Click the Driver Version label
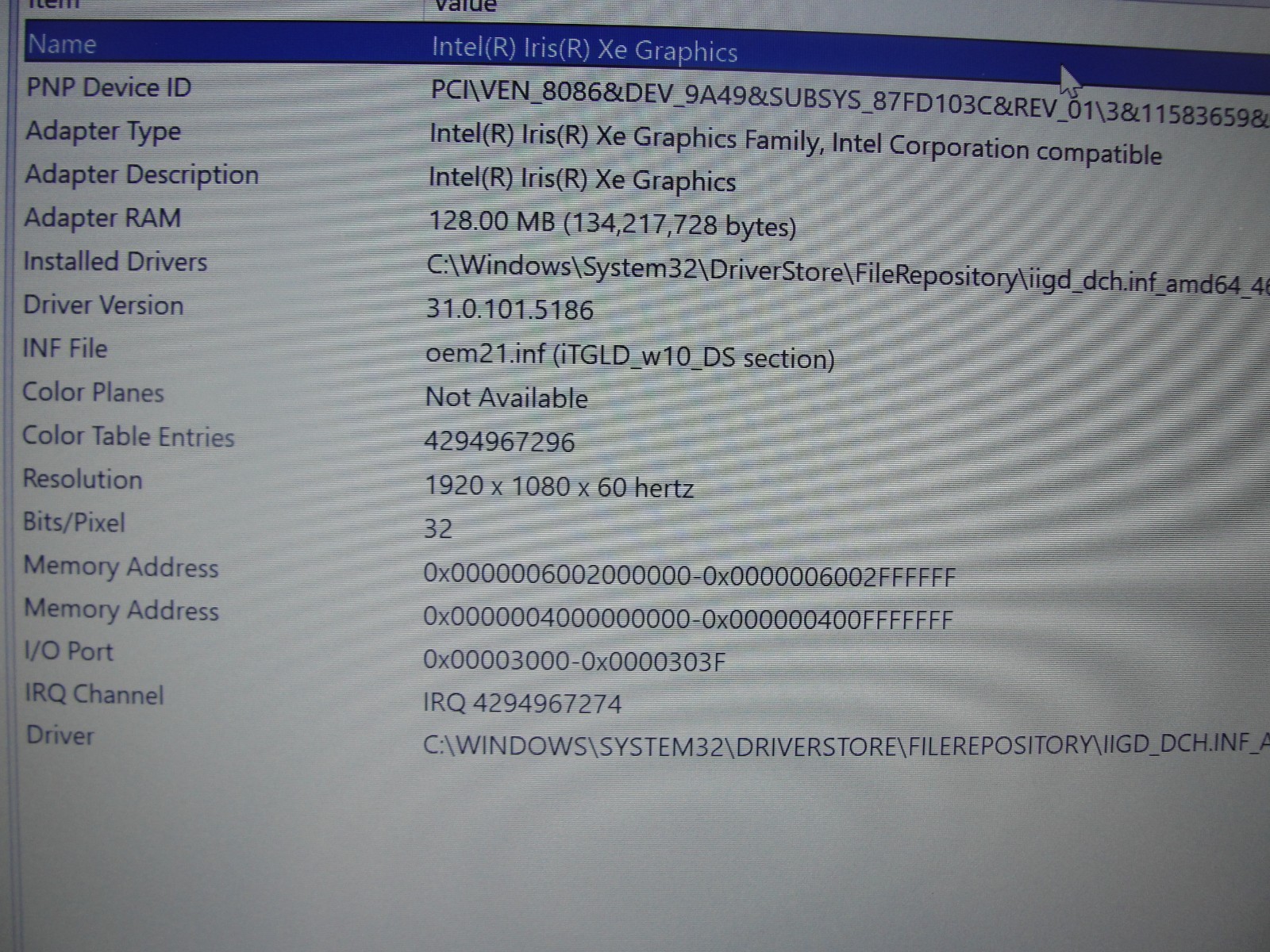 [x=103, y=305]
